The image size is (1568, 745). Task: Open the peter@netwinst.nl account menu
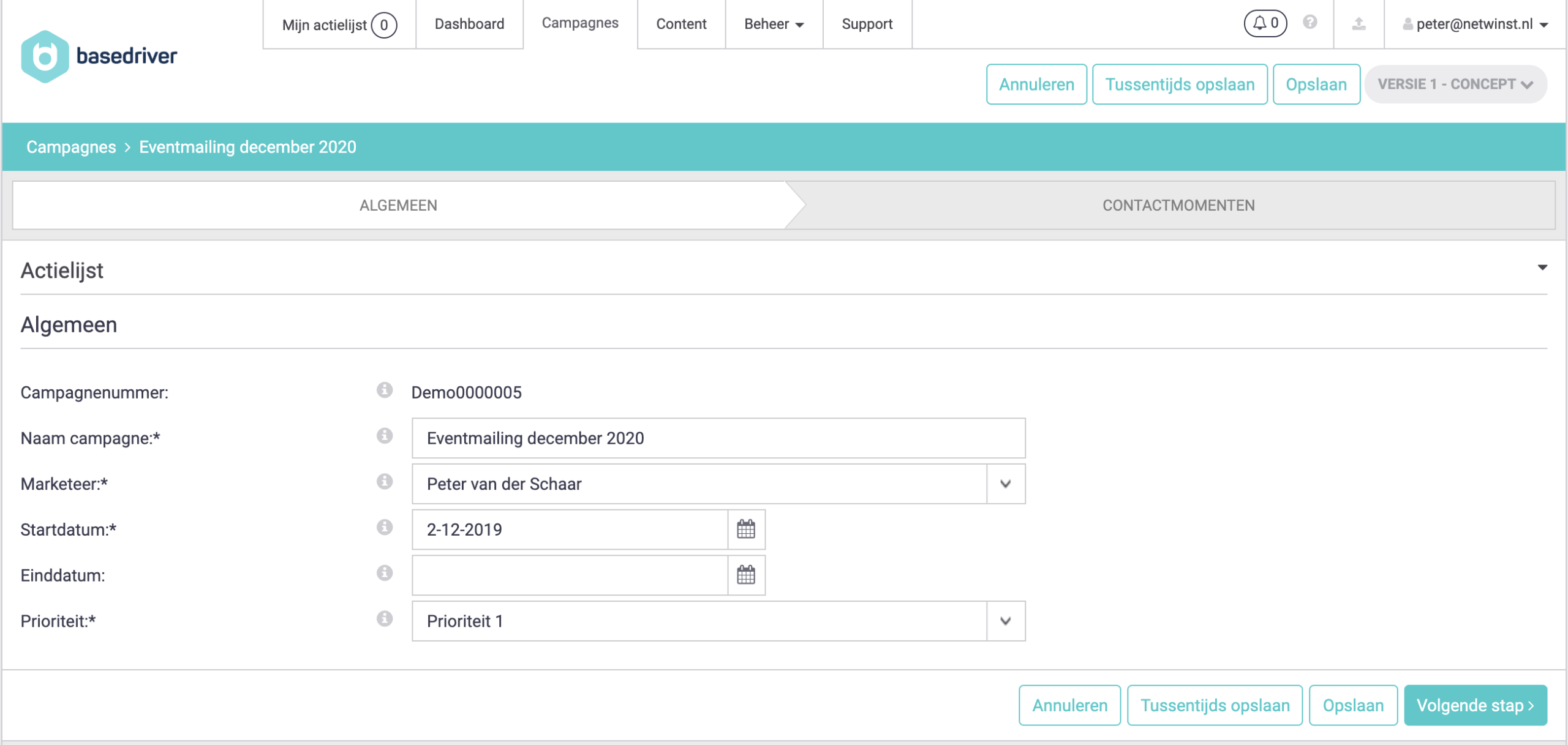tap(1475, 24)
